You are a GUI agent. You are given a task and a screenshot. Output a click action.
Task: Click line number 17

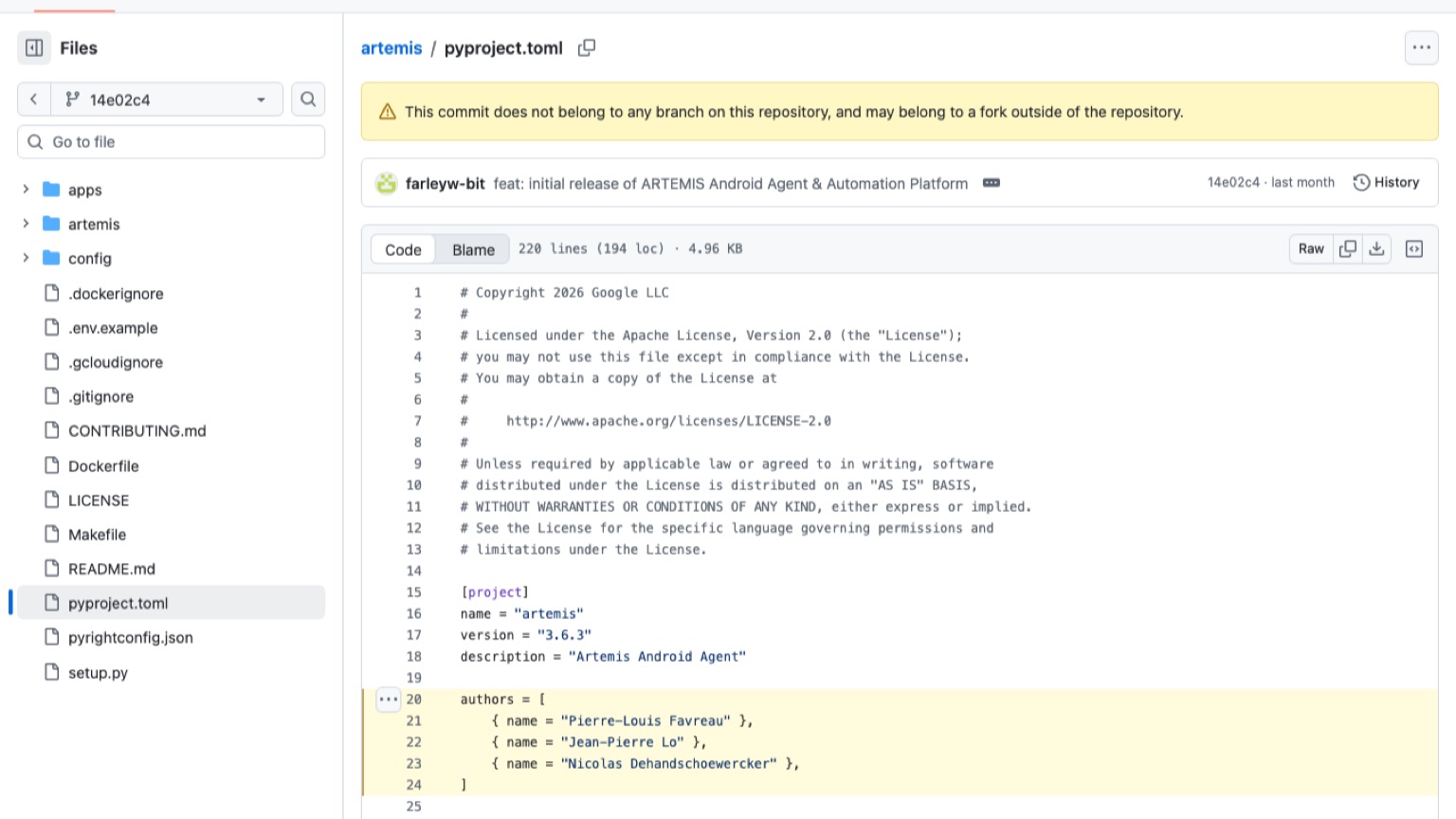coord(413,635)
